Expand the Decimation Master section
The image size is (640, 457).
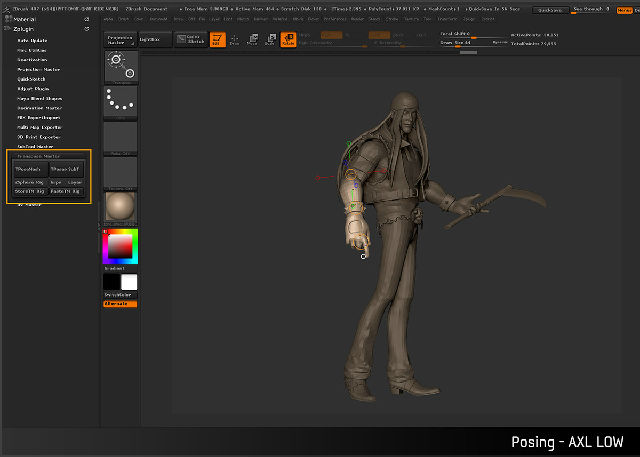[x=40, y=108]
